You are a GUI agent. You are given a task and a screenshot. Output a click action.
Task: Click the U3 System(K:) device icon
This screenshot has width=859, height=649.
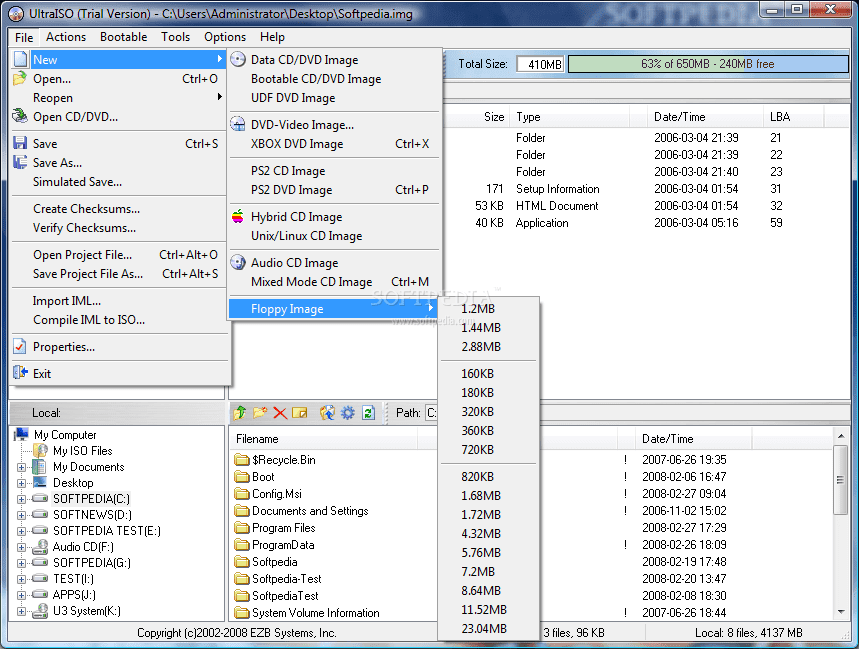(39, 610)
